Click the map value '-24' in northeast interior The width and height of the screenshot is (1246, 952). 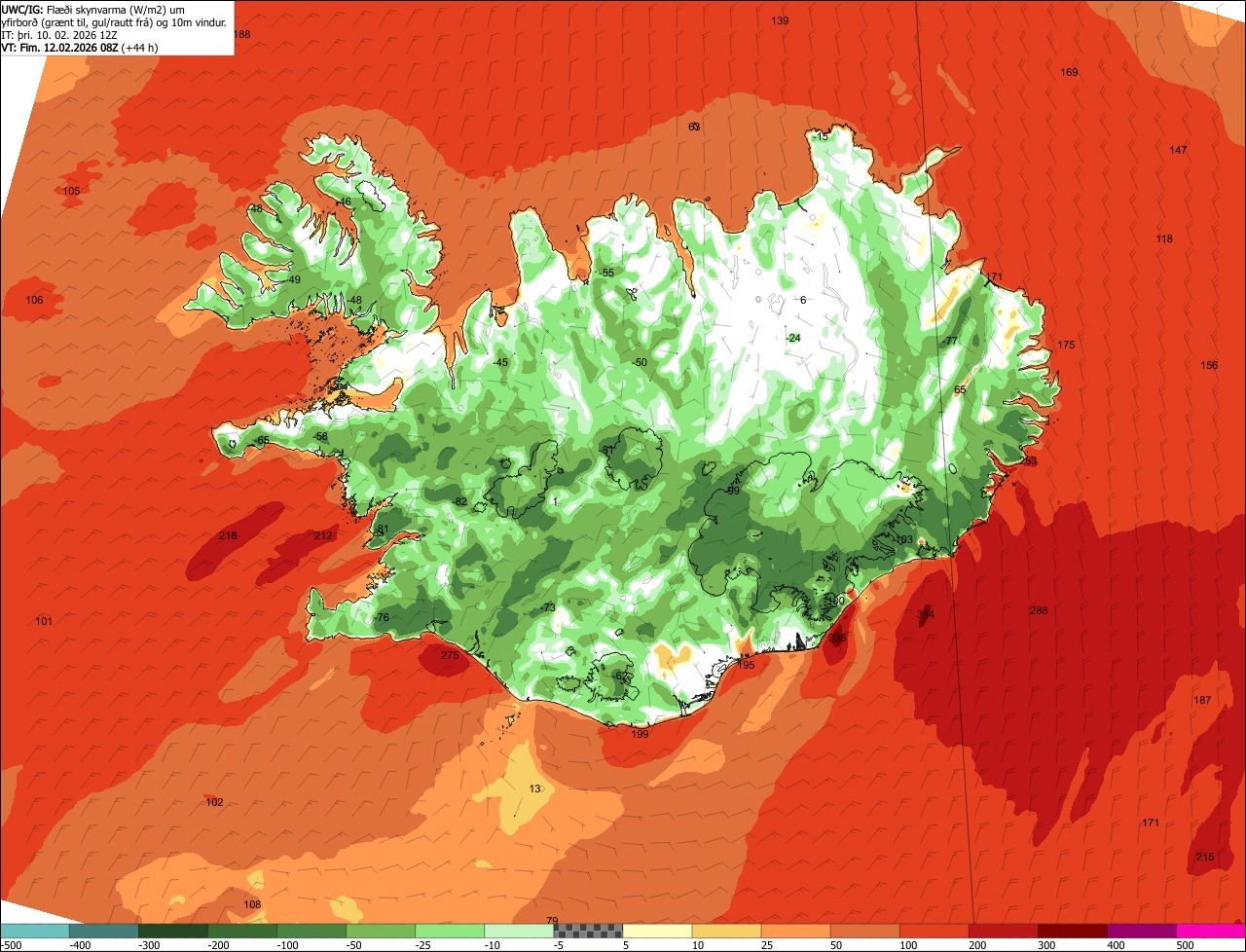[793, 338]
